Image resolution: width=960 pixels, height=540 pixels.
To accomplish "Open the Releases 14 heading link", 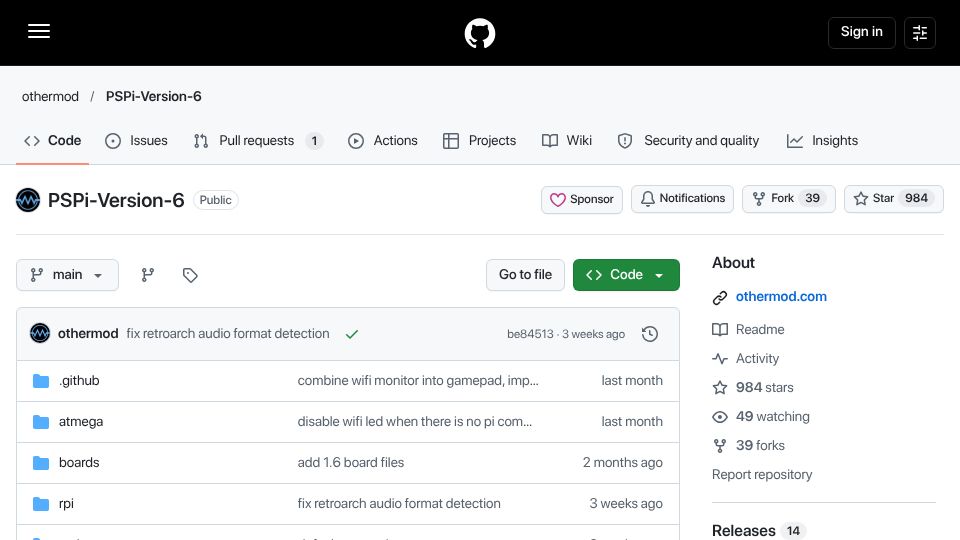I will [x=759, y=530].
